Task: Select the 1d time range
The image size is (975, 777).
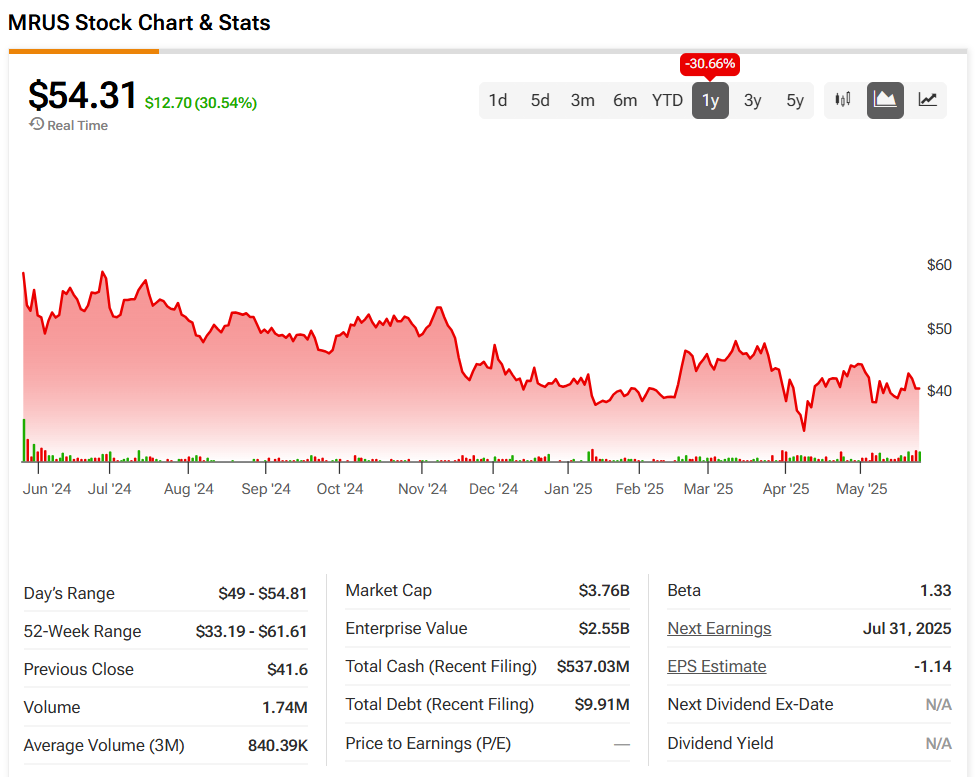Action: [x=497, y=100]
